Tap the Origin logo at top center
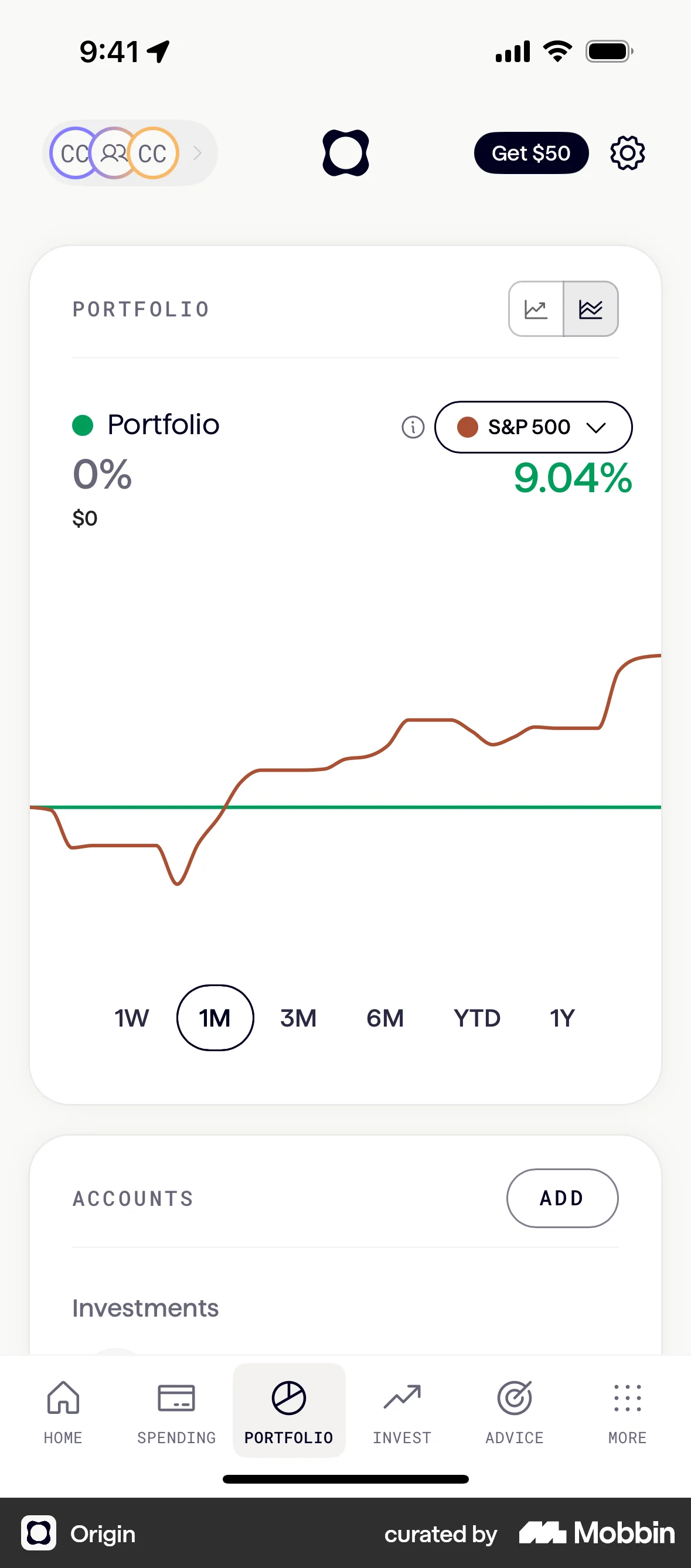The height and width of the screenshot is (1568, 691). (x=345, y=153)
